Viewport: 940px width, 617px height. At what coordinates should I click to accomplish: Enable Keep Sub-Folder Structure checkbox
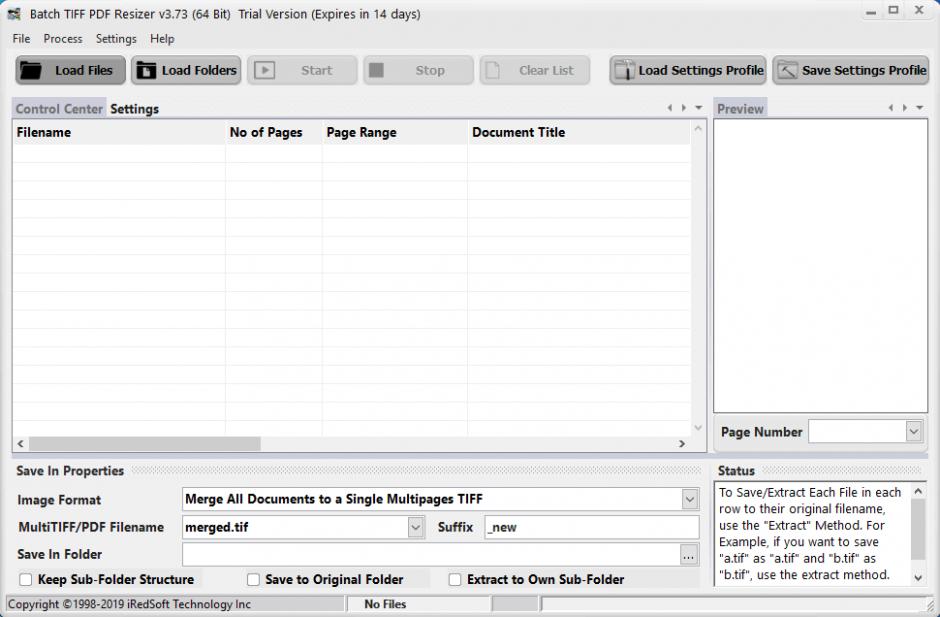(x=26, y=579)
